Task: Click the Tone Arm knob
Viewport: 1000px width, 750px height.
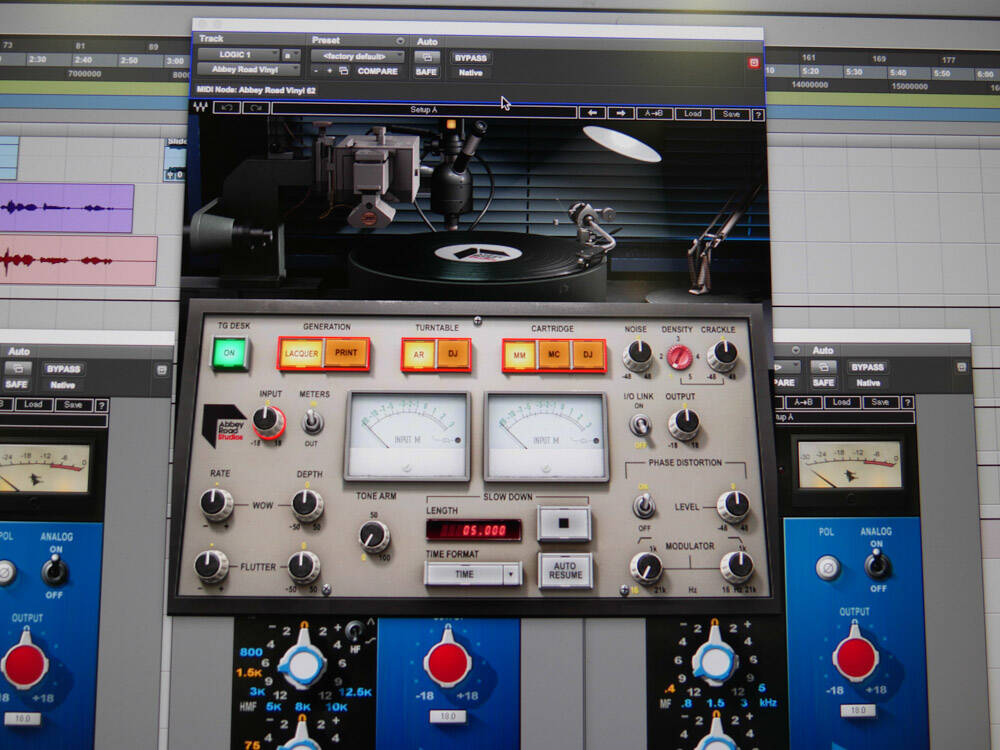Action: (x=374, y=536)
